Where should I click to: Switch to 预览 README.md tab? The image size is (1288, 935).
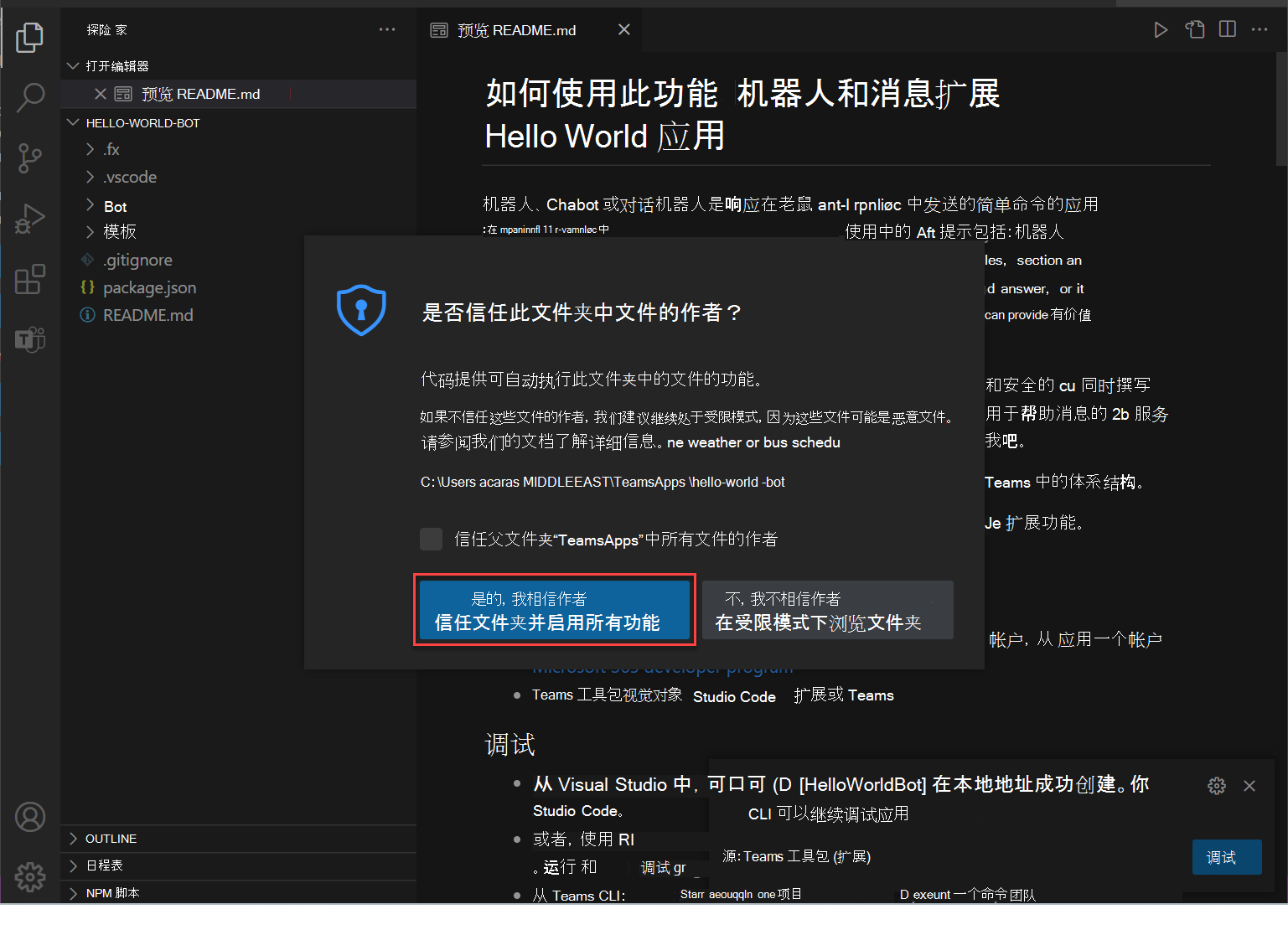[516, 29]
